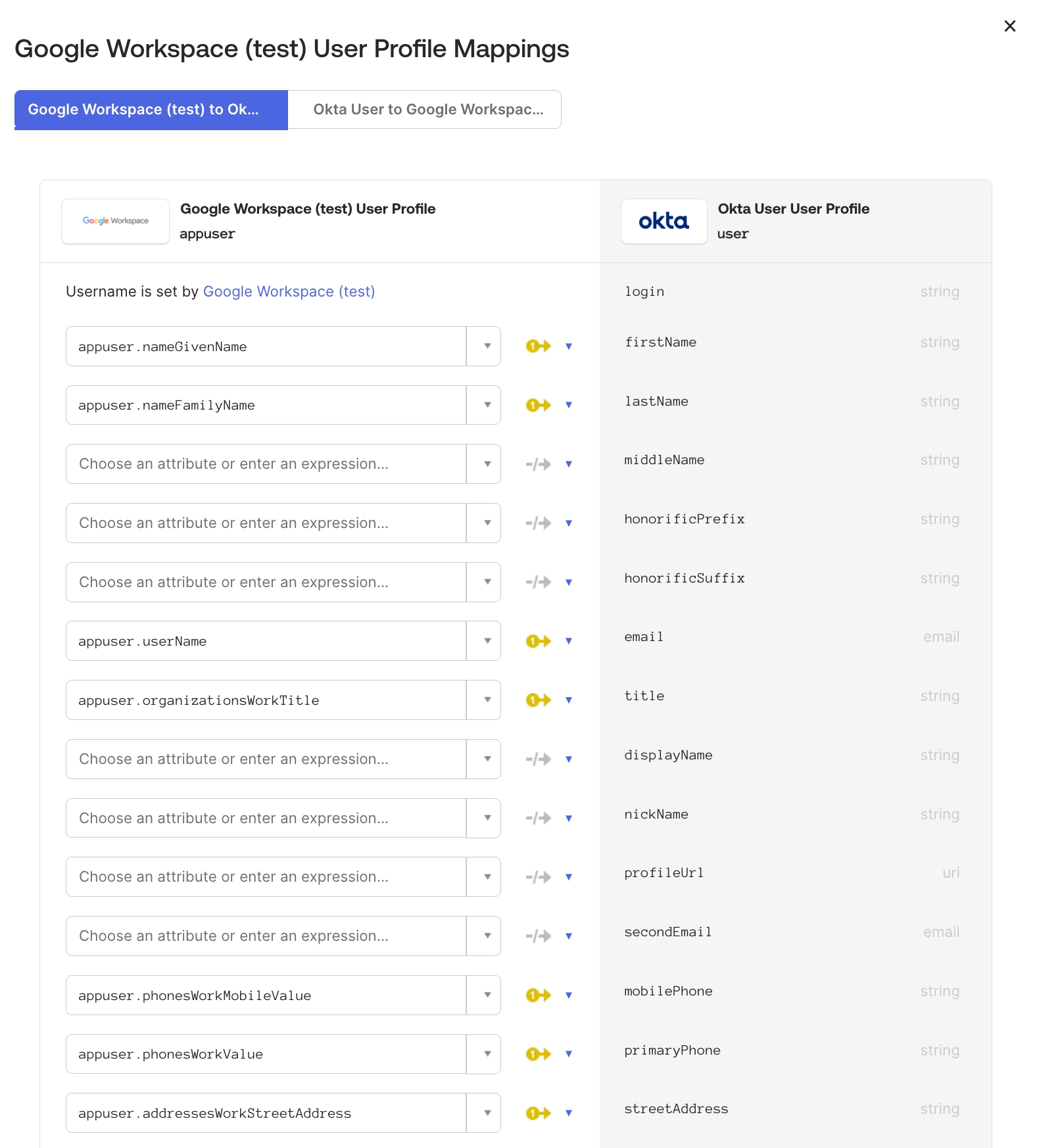
Task: Open the Google Workspace (test) username link
Action: click(289, 291)
